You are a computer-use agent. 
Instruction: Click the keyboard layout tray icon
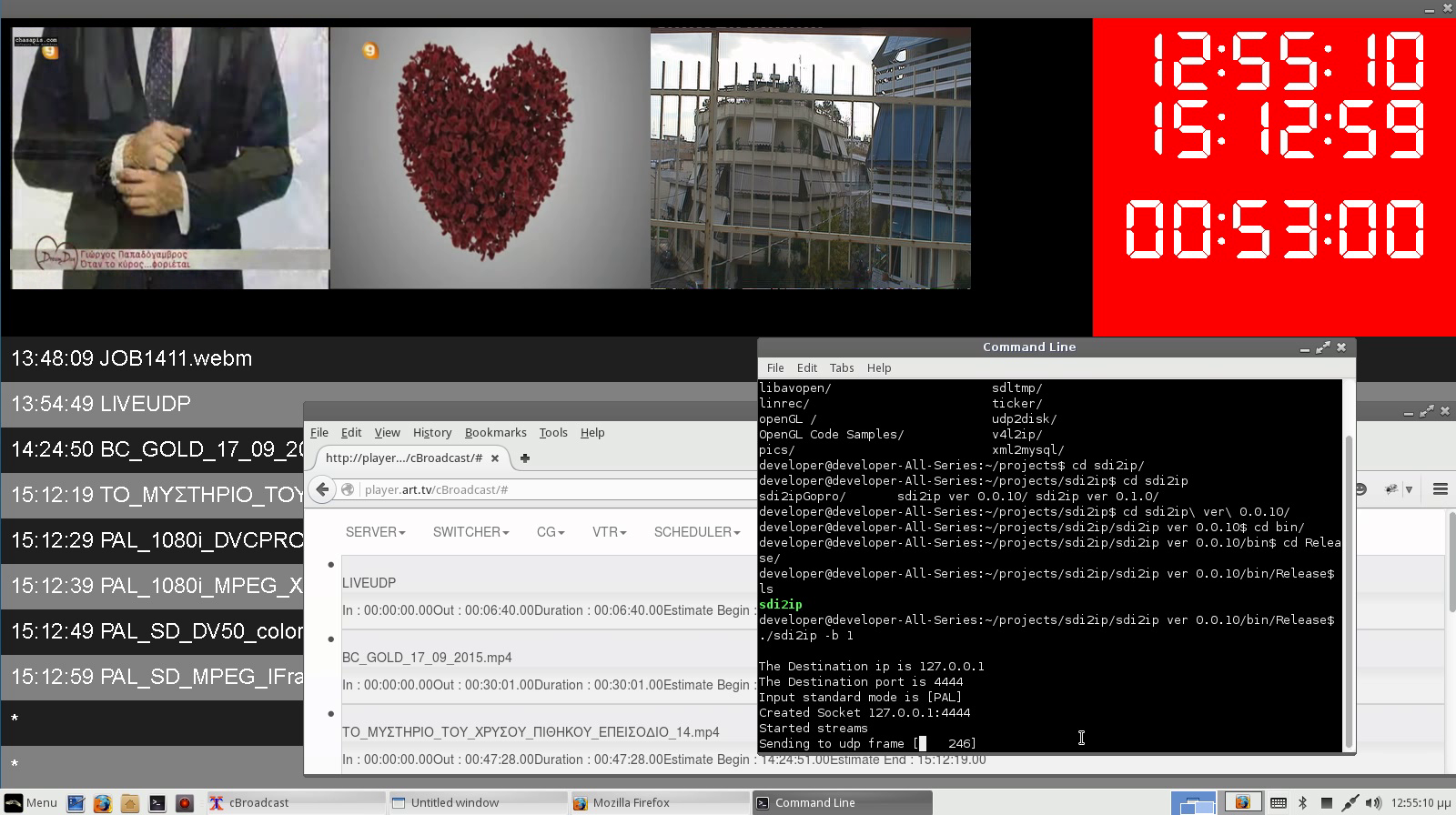pos(1278,803)
